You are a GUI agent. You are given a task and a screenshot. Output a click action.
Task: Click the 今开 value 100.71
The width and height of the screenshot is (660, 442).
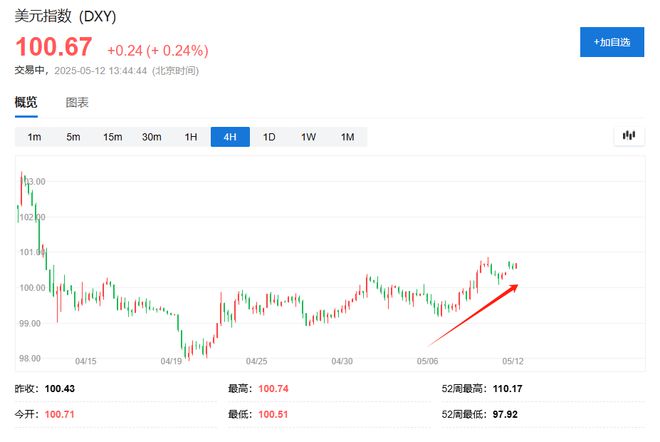pos(59,414)
